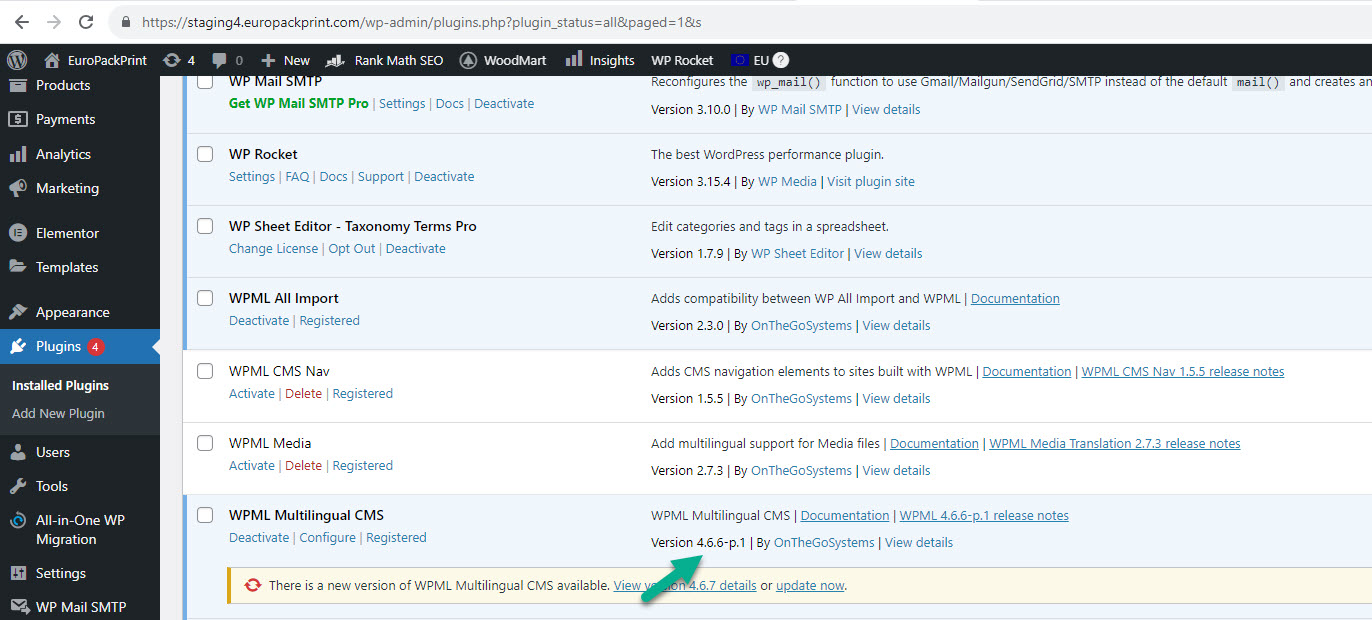Open WPML CMS Nav 1.5.5 release notes
Image resolution: width=1372 pixels, height=620 pixels.
point(1183,371)
